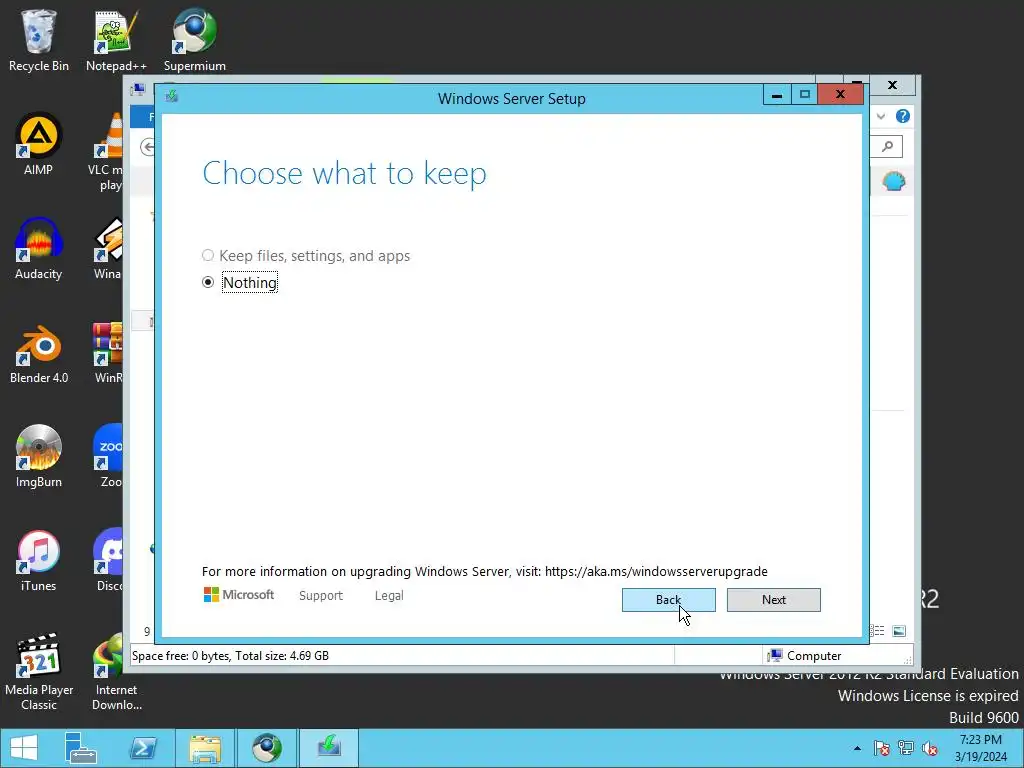Image resolution: width=1024 pixels, height=768 pixels.
Task: Switch Explorer to large icons view
Action: pos(899,631)
